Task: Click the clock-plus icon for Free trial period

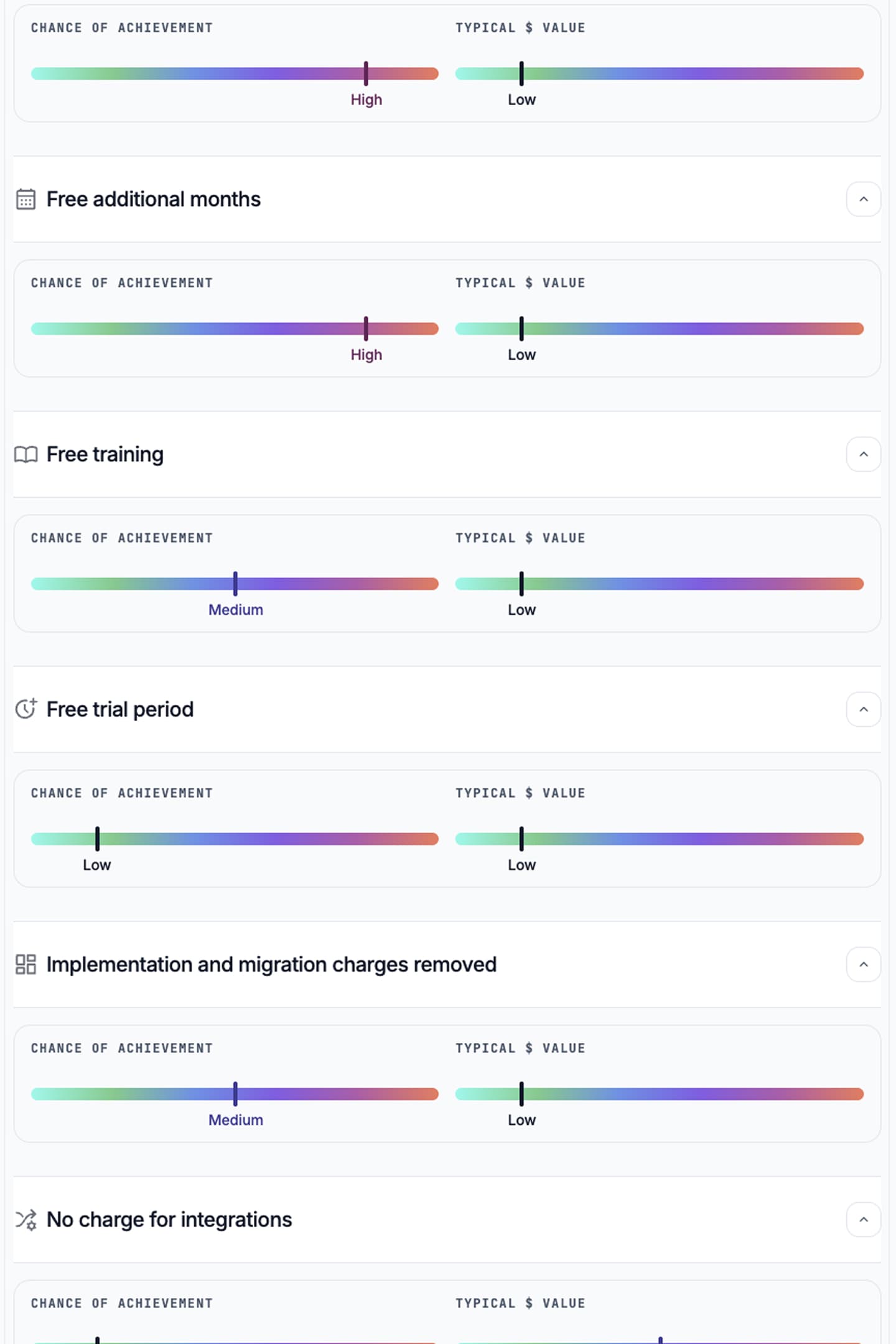Action: tap(26, 709)
